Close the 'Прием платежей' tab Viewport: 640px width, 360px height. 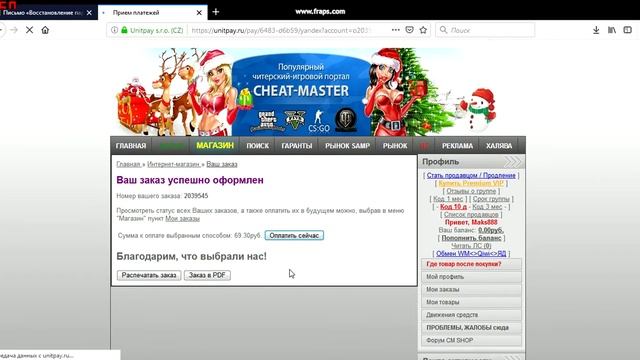[x=199, y=13]
